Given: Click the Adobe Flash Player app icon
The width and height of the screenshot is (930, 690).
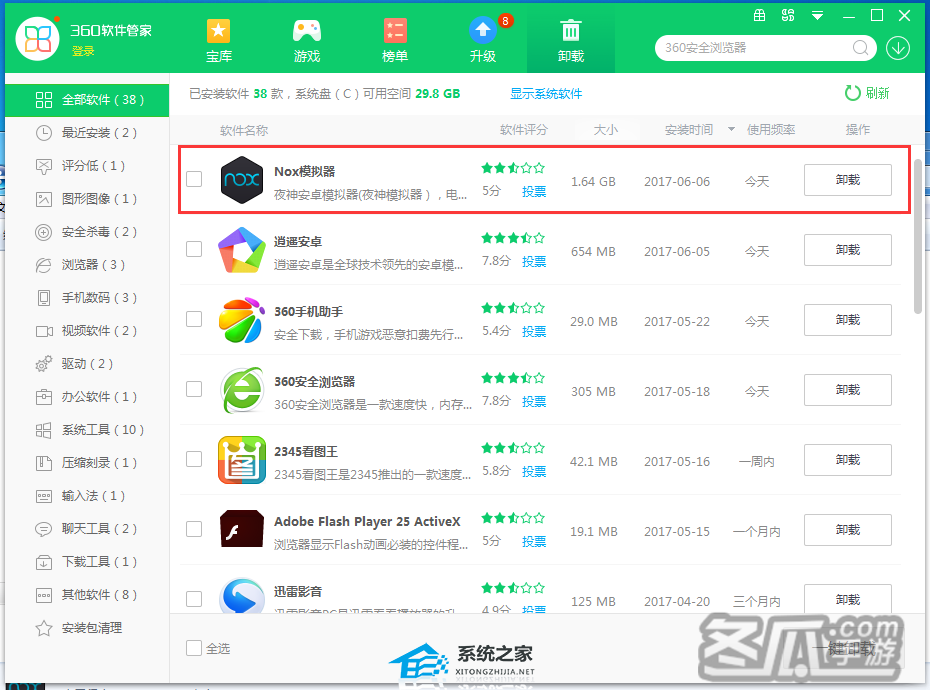Looking at the screenshot, I should click(241, 529).
